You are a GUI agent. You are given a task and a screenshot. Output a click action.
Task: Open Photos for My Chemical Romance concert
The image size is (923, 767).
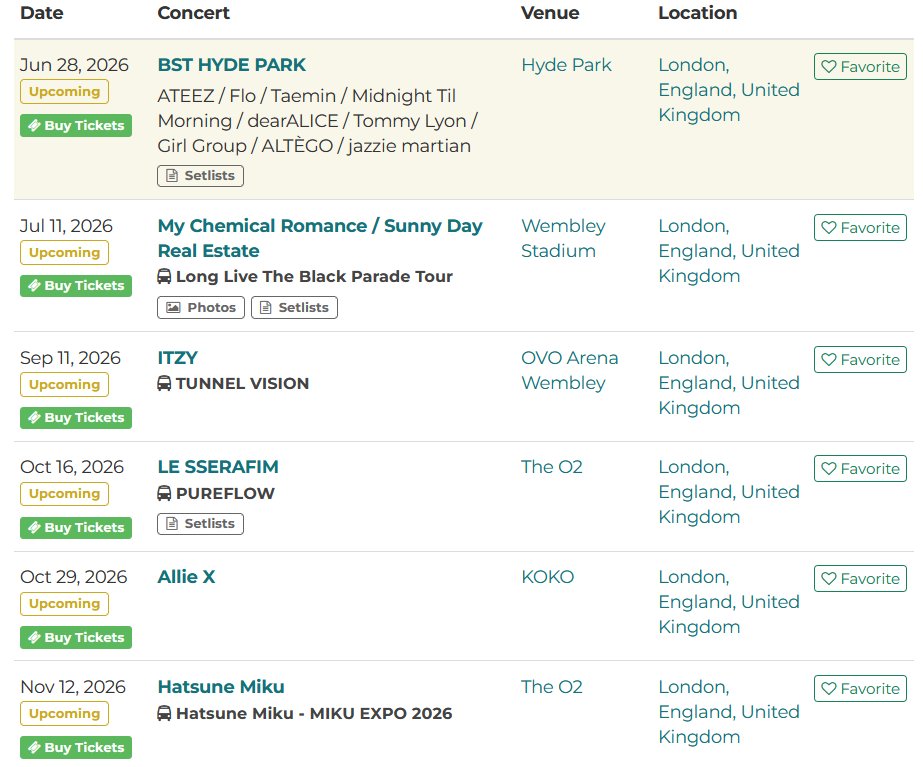[201, 307]
